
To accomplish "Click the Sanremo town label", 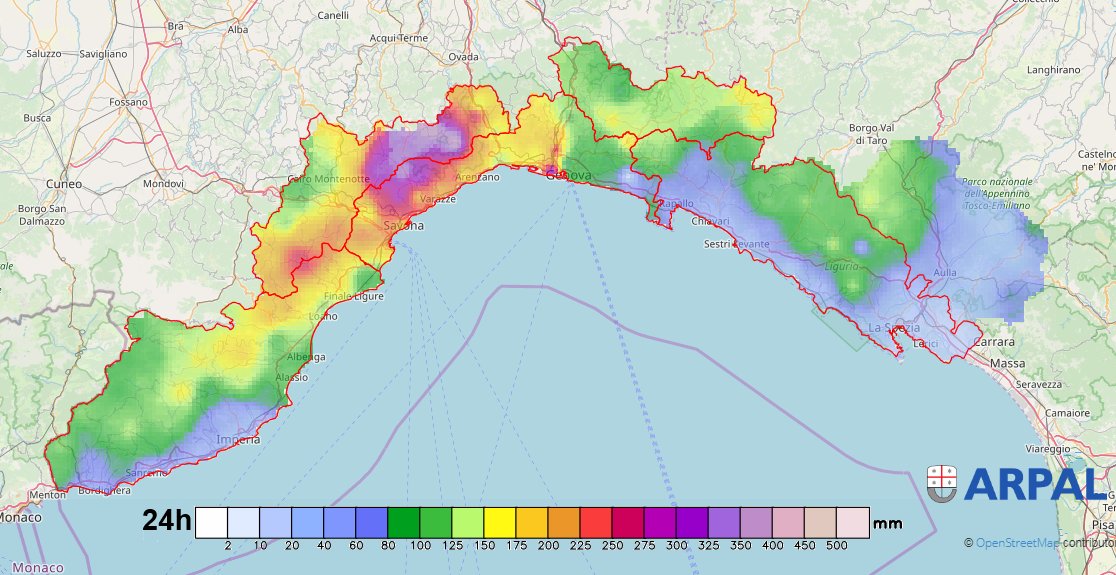I will click(146, 473).
